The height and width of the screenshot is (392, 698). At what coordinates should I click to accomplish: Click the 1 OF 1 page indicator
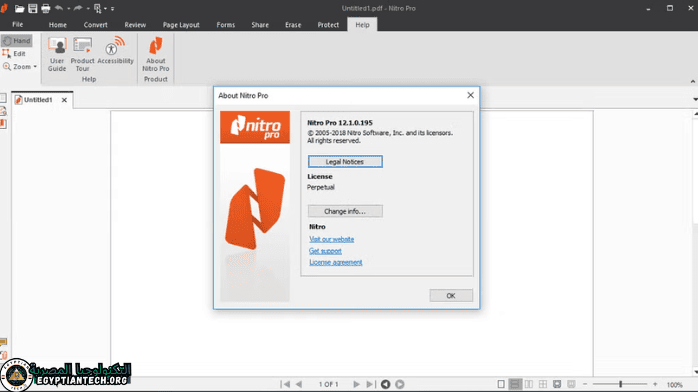point(329,384)
